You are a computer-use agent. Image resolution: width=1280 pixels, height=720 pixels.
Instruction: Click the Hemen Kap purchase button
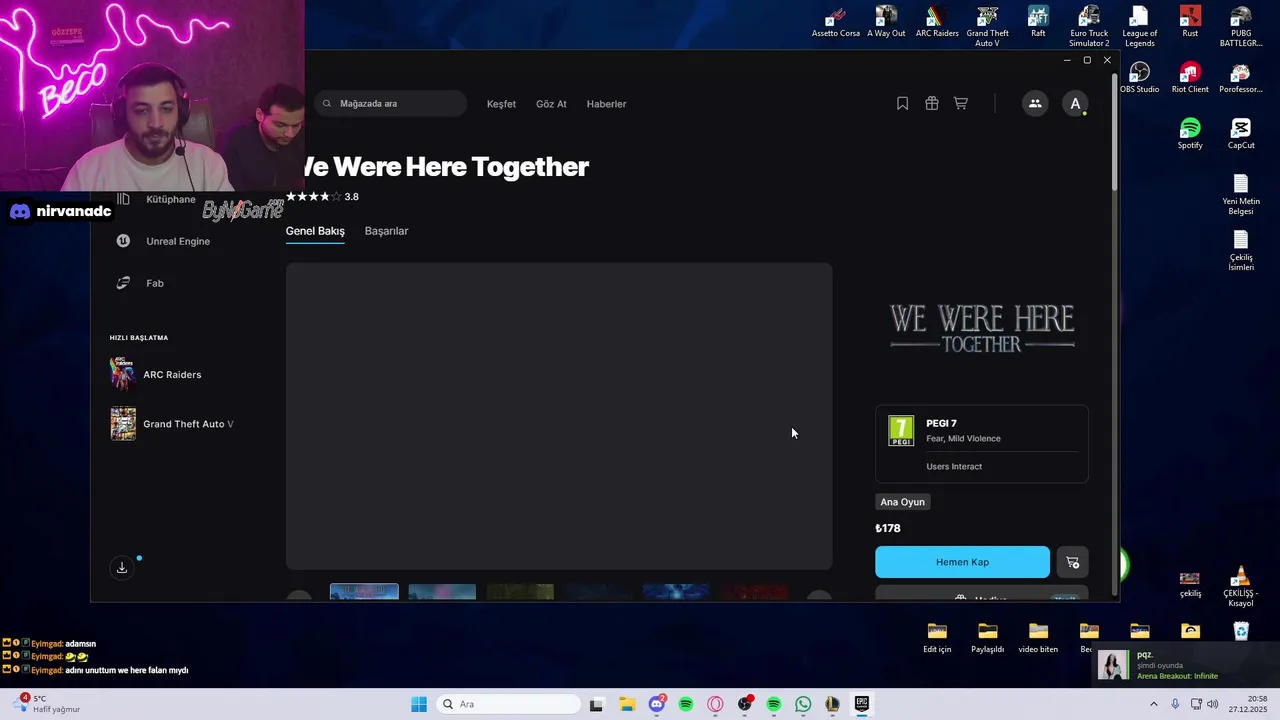coord(962,562)
